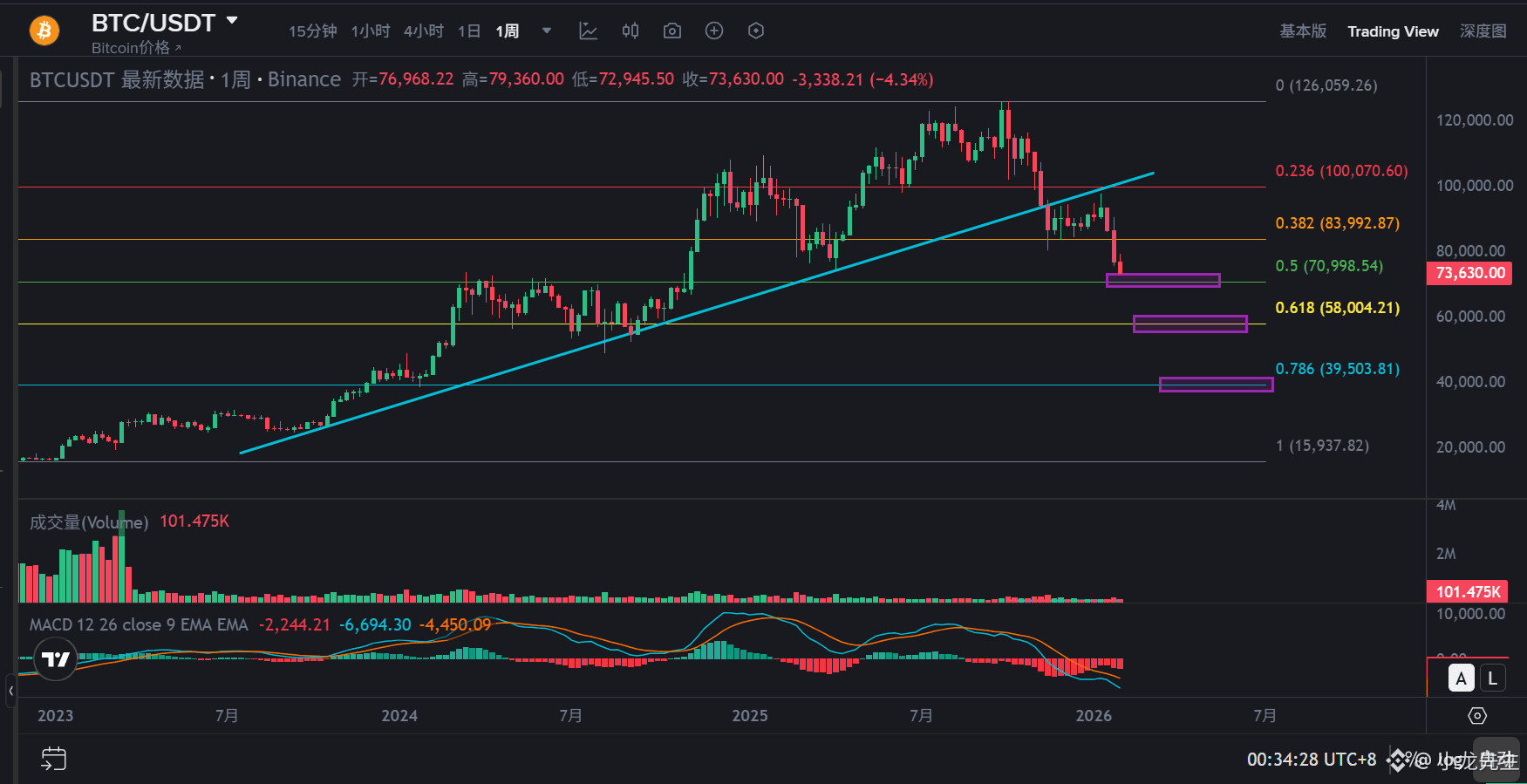Toggle logarithmic scale button L
1527x784 pixels.
(1492, 678)
